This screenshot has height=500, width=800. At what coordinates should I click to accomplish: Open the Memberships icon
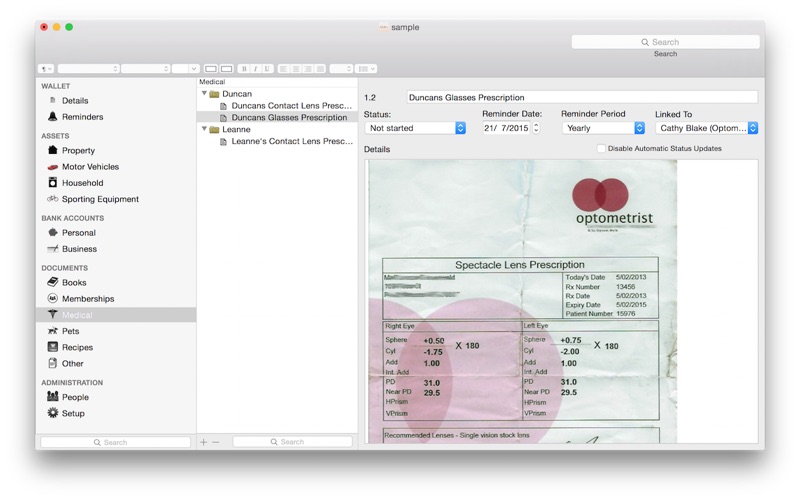click(x=53, y=298)
